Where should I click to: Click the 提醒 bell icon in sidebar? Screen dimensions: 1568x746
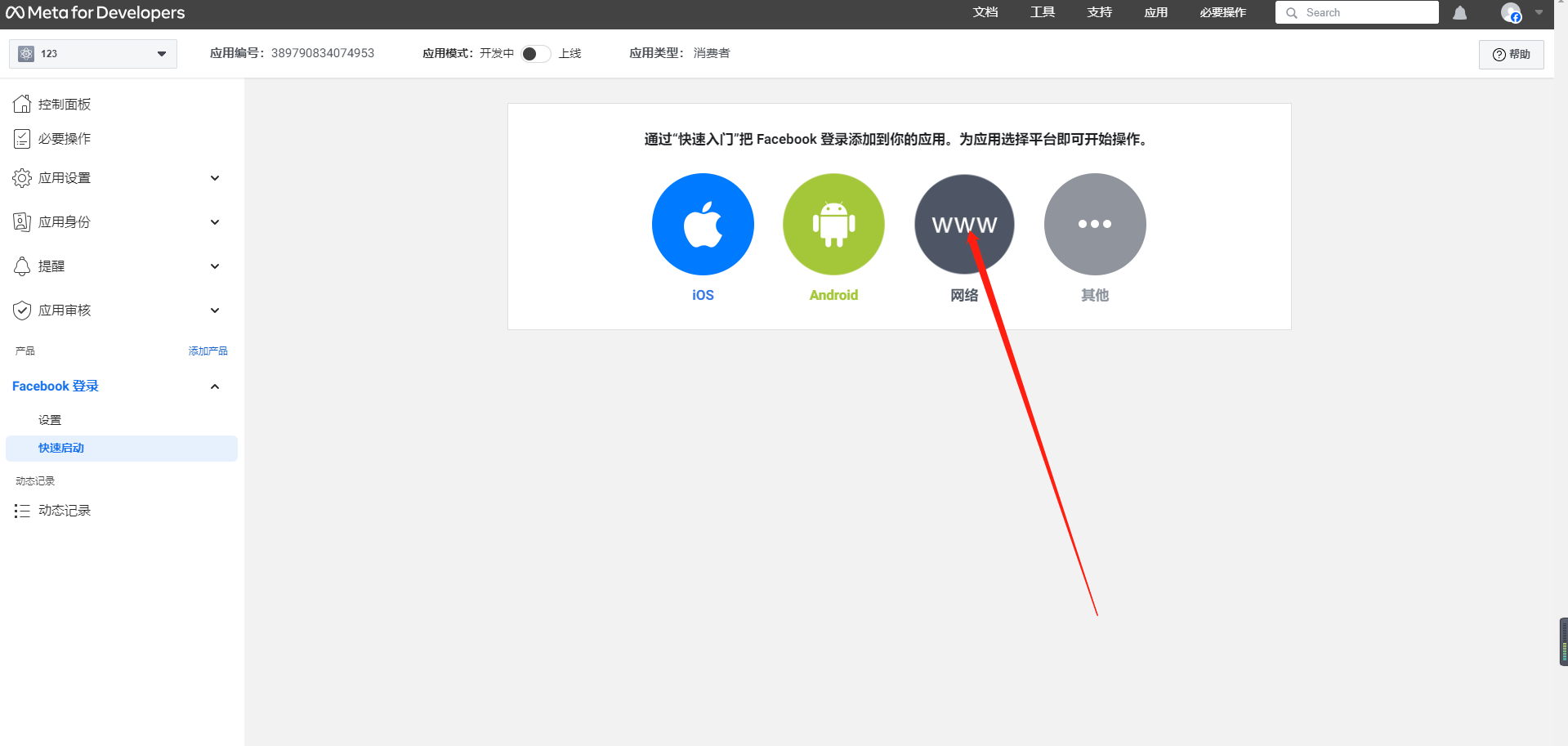pos(22,266)
